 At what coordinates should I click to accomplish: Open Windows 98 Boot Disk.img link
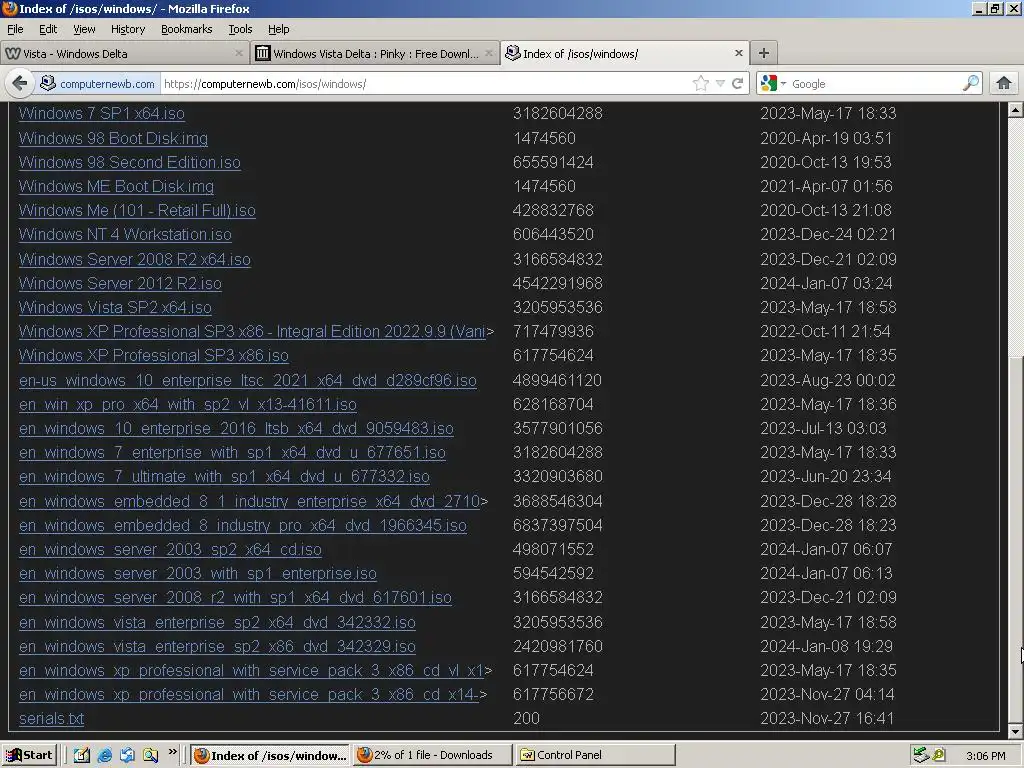(x=114, y=138)
